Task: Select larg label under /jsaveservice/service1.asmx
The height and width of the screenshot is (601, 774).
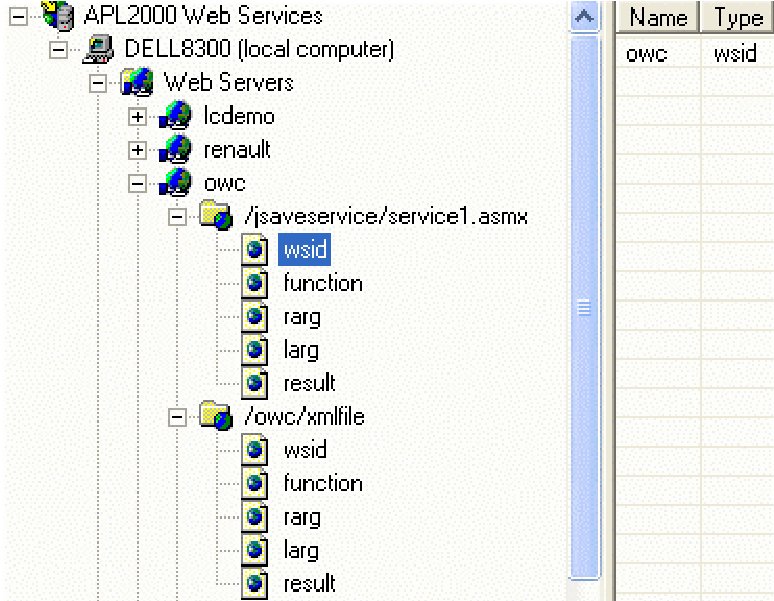Action: click(301, 351)
